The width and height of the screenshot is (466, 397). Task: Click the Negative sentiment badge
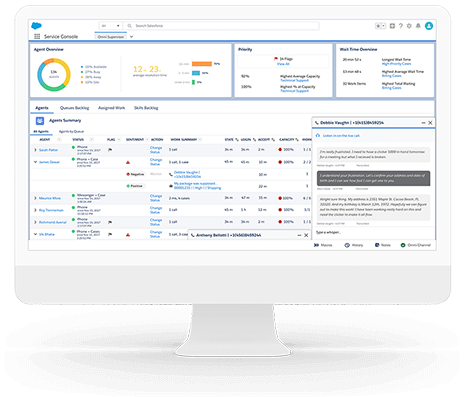point(135,174)
